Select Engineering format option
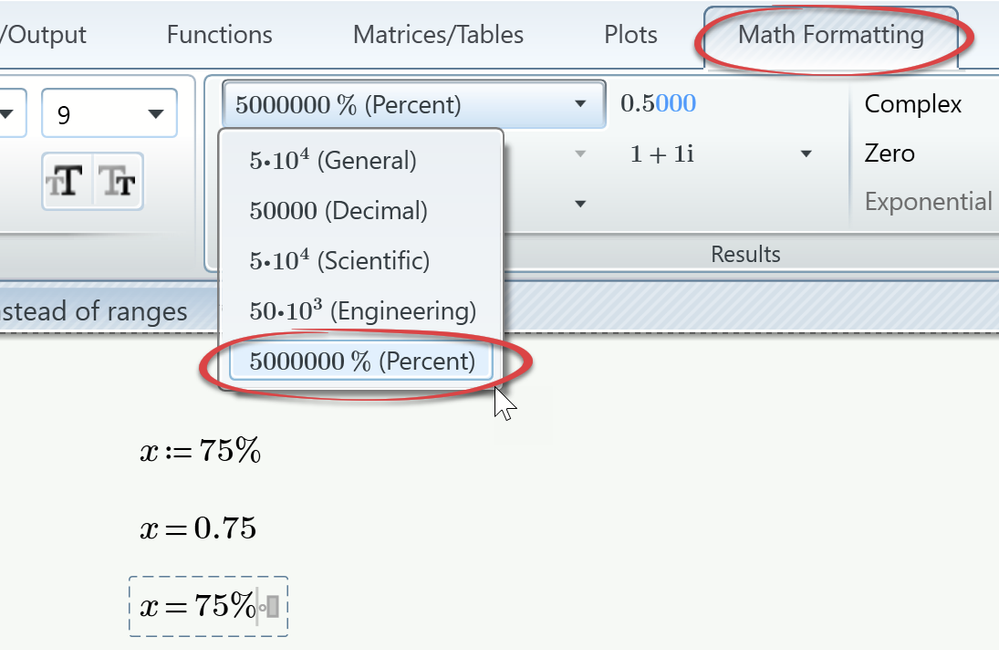Screen dimensions: 999x650 click(x=362, y=311)
